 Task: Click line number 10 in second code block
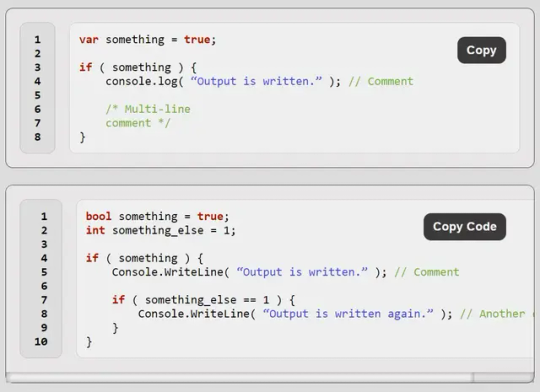click(41, 342)
